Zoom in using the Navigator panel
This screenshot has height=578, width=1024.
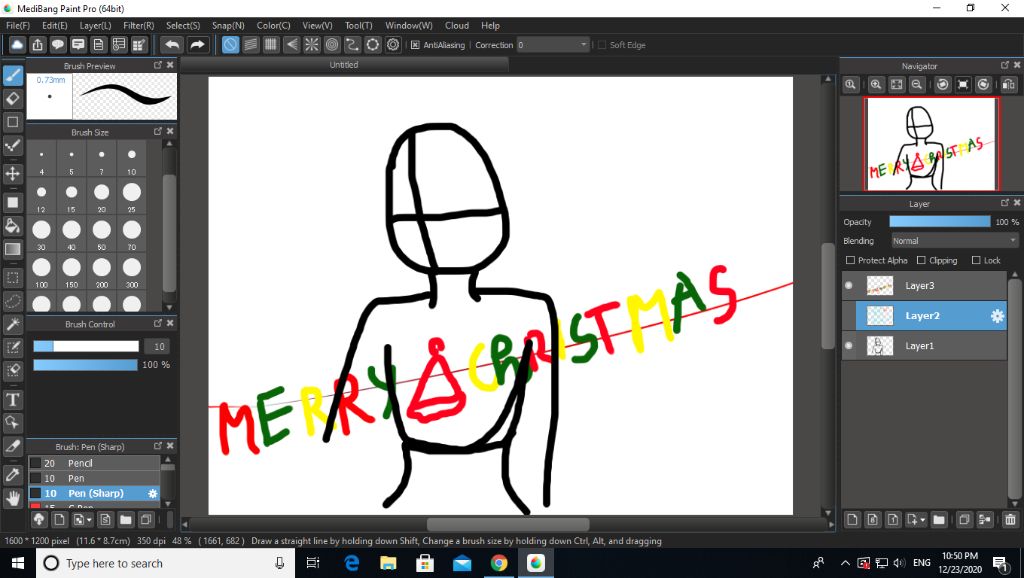(876, 84)
